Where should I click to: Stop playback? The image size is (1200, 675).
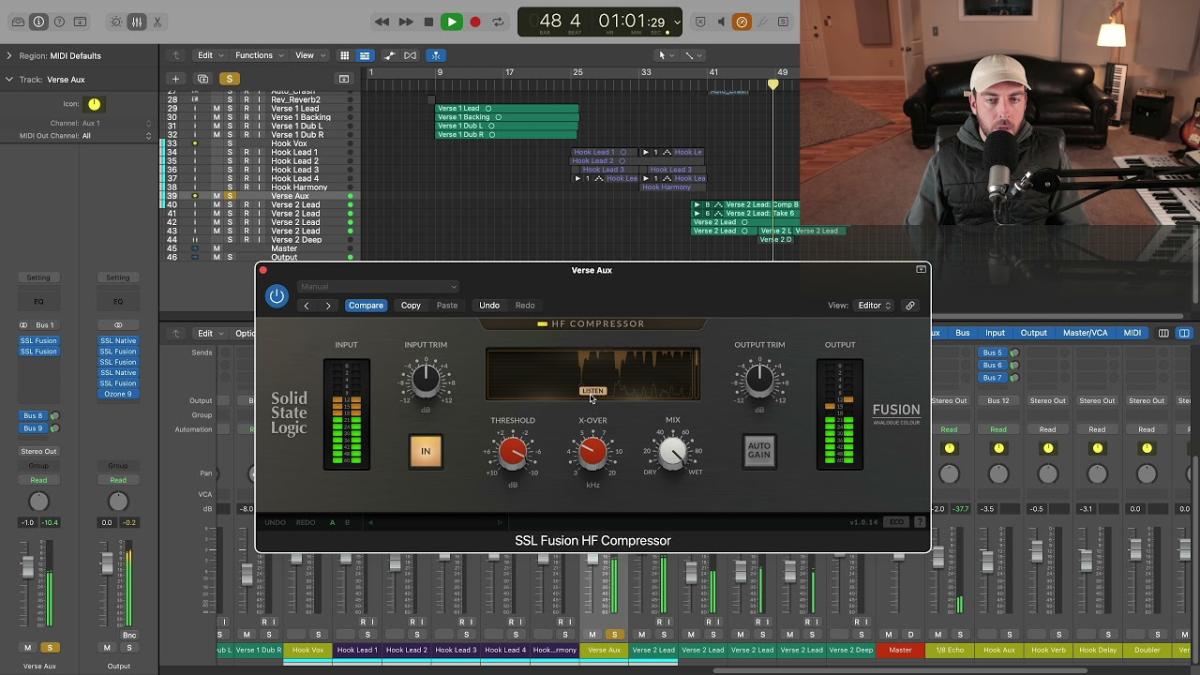tap(428, 21)
